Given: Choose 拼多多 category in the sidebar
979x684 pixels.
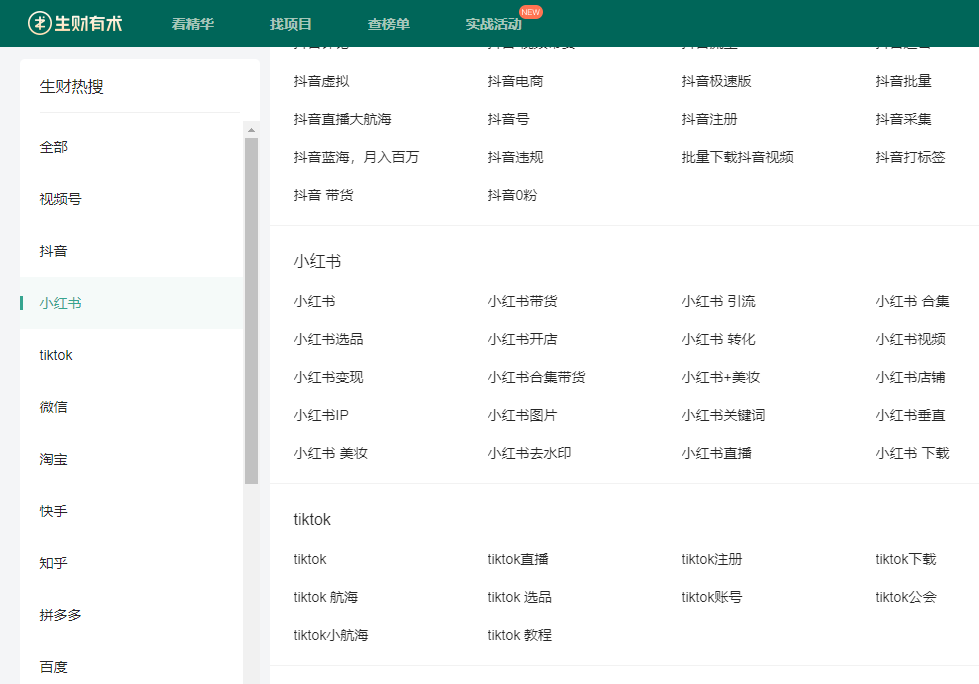Looking at the screenshot, I should [x=61, y=615].
